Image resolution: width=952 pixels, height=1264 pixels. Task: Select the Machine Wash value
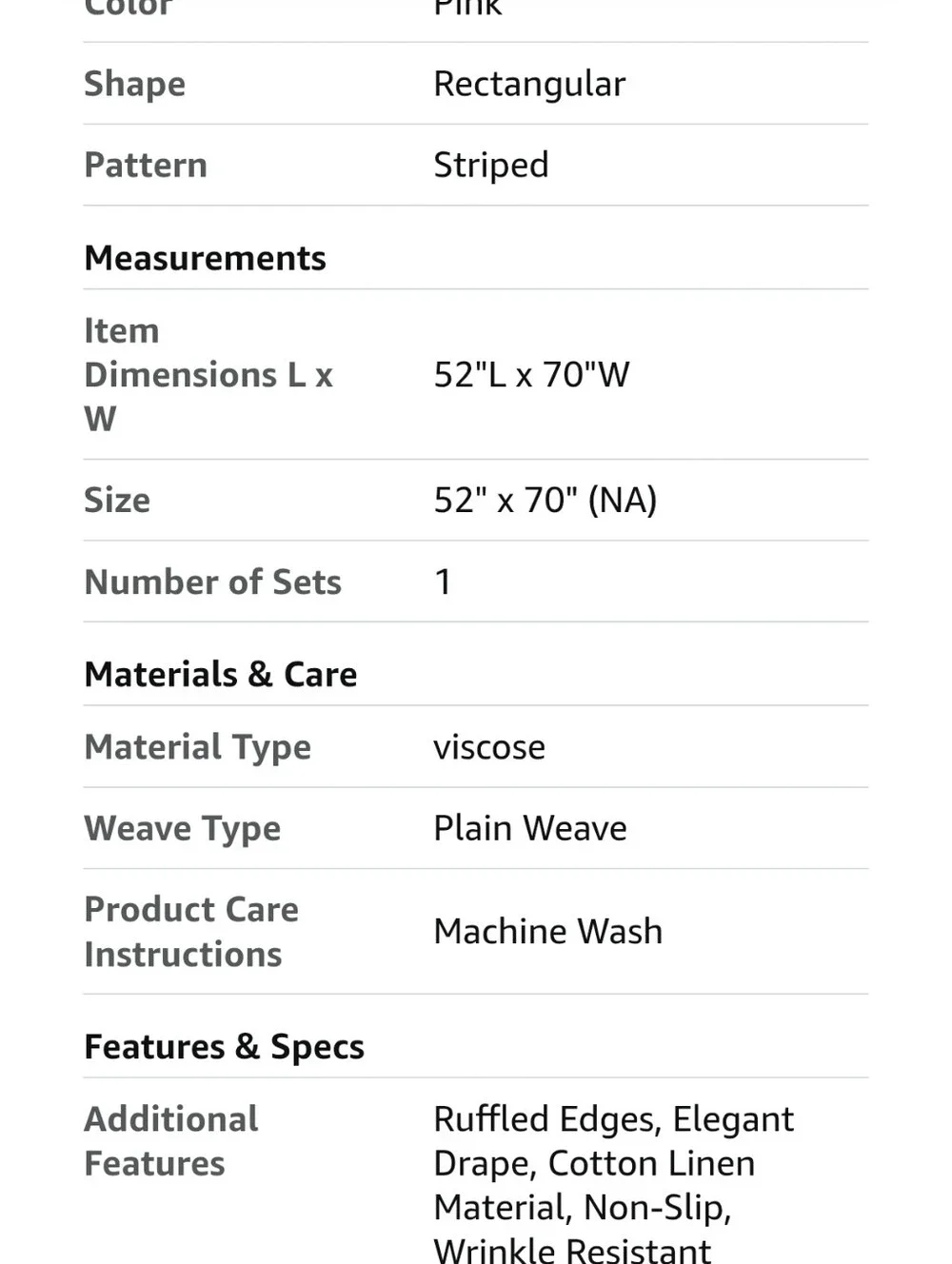(x=547, y=931)
